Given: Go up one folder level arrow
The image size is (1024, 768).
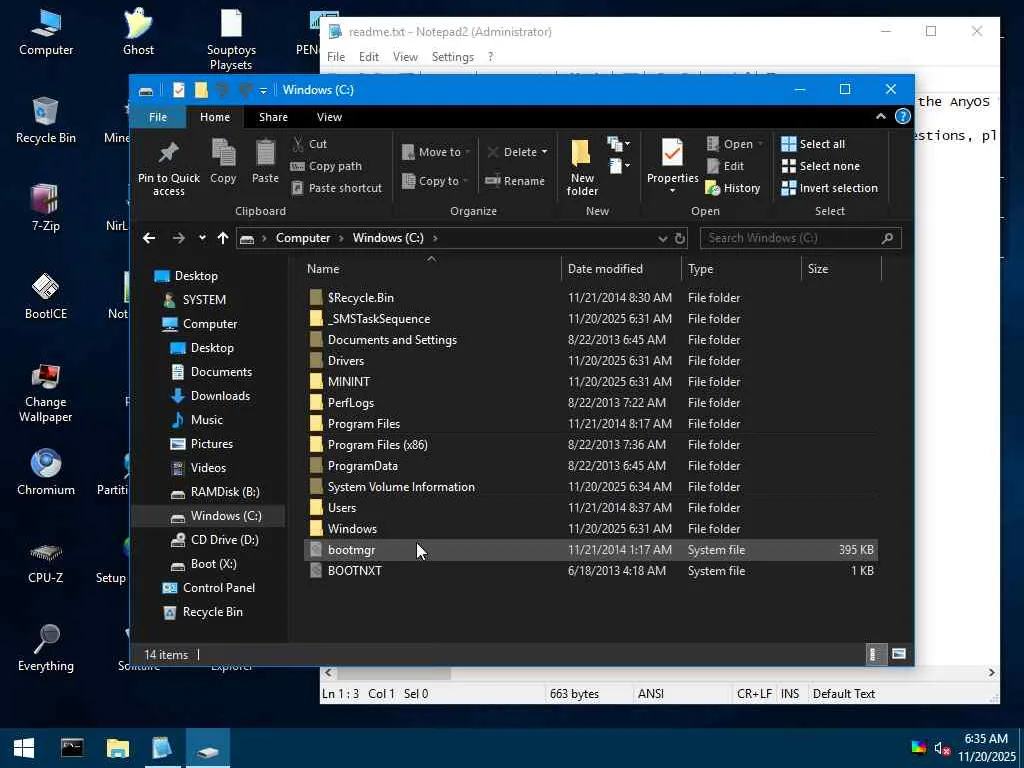Looking at the screenshot, I should click(x=223, y=238).
